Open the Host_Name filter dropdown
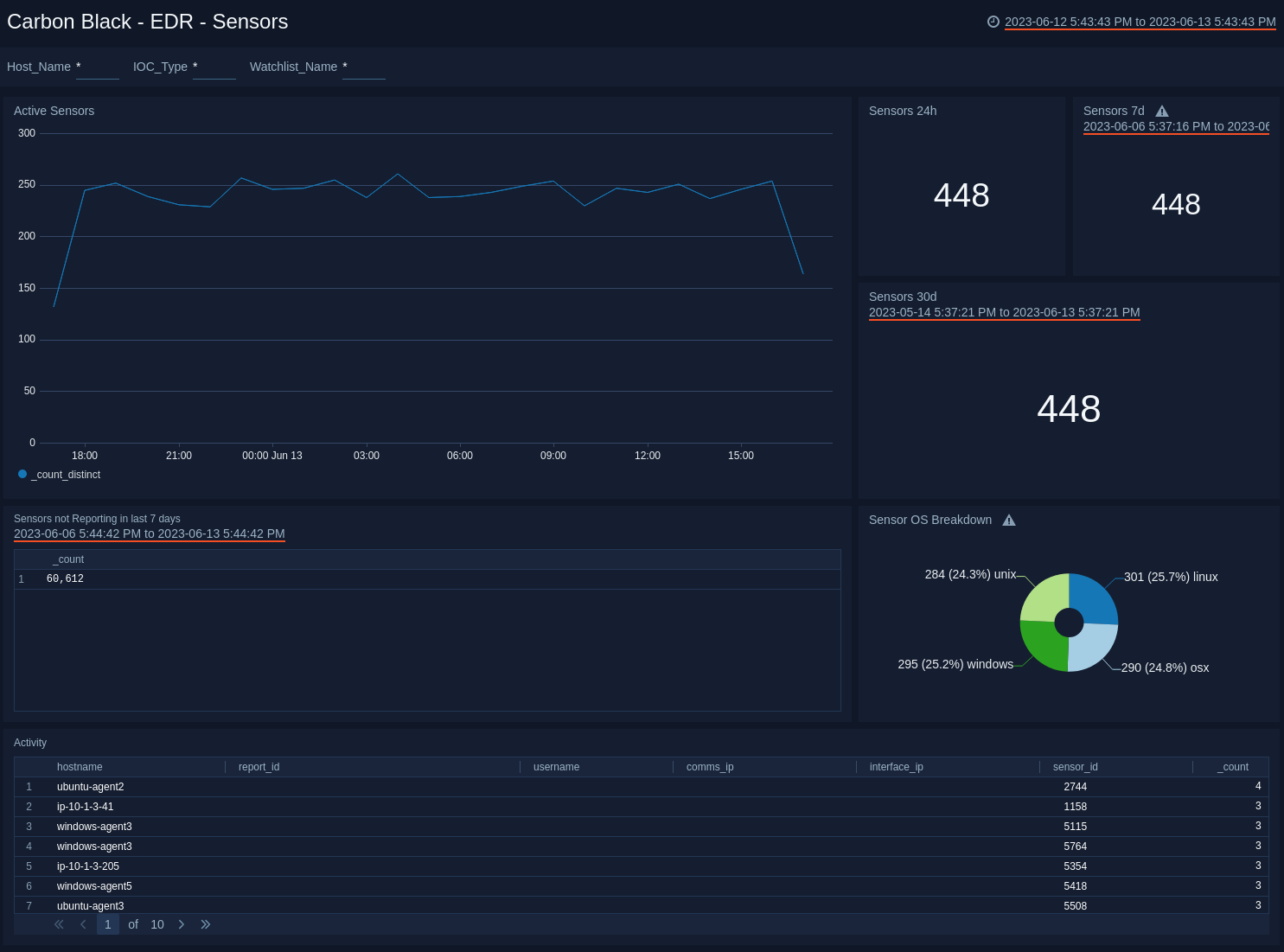 (x=97, y=67)
